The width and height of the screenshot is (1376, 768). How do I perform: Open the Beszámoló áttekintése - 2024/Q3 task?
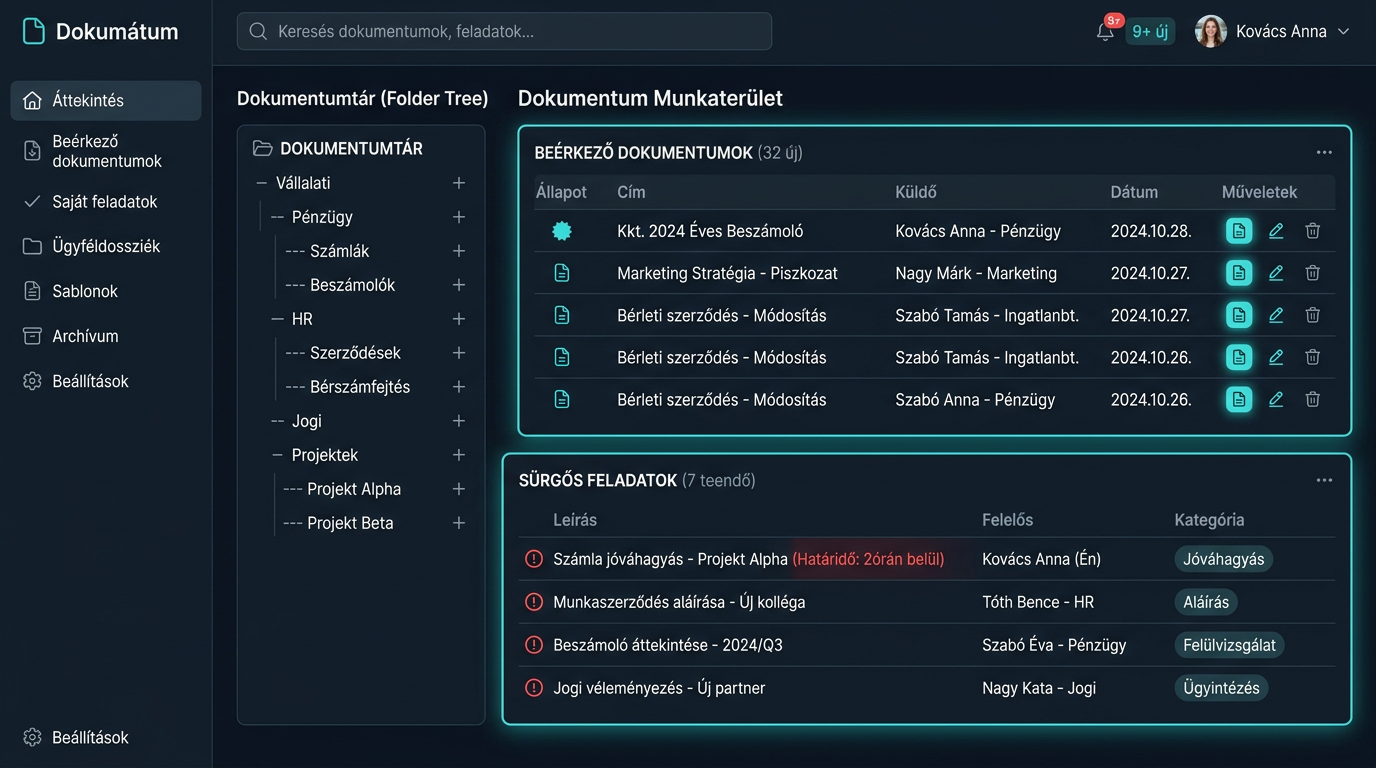(x=668, y=645)
